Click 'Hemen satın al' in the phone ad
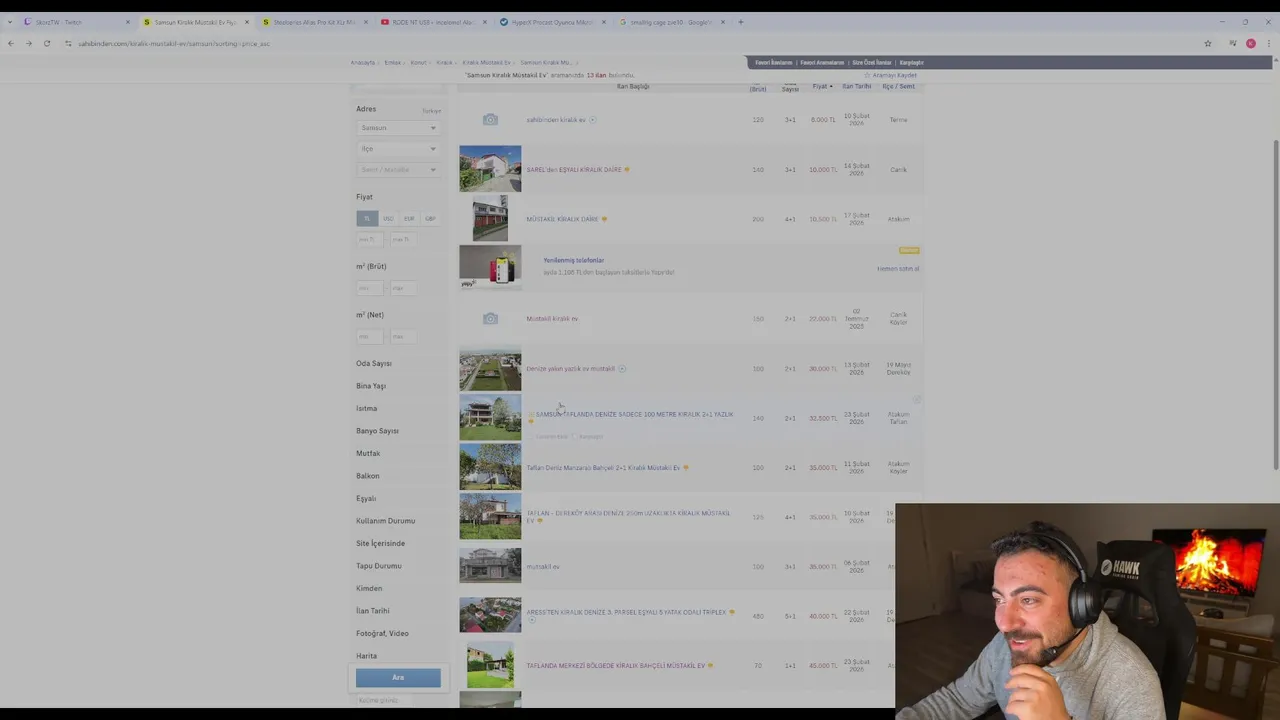This screenshot has width=1280, height=720. coord(898,269)
